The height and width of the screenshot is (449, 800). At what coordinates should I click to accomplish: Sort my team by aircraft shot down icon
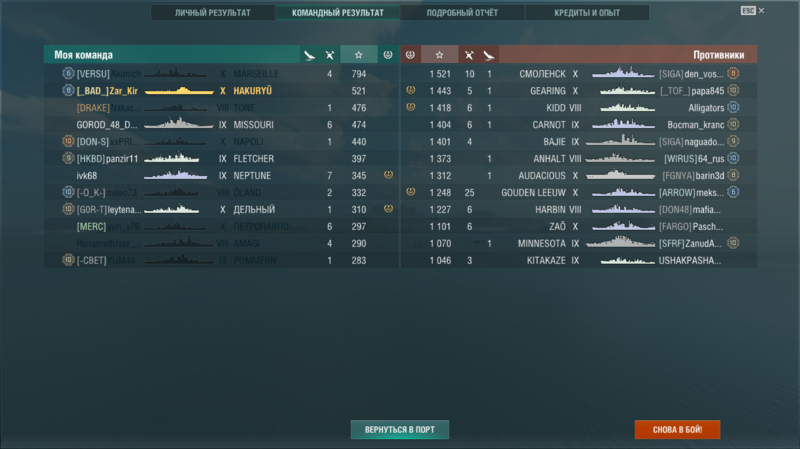[x=309, y=55]
